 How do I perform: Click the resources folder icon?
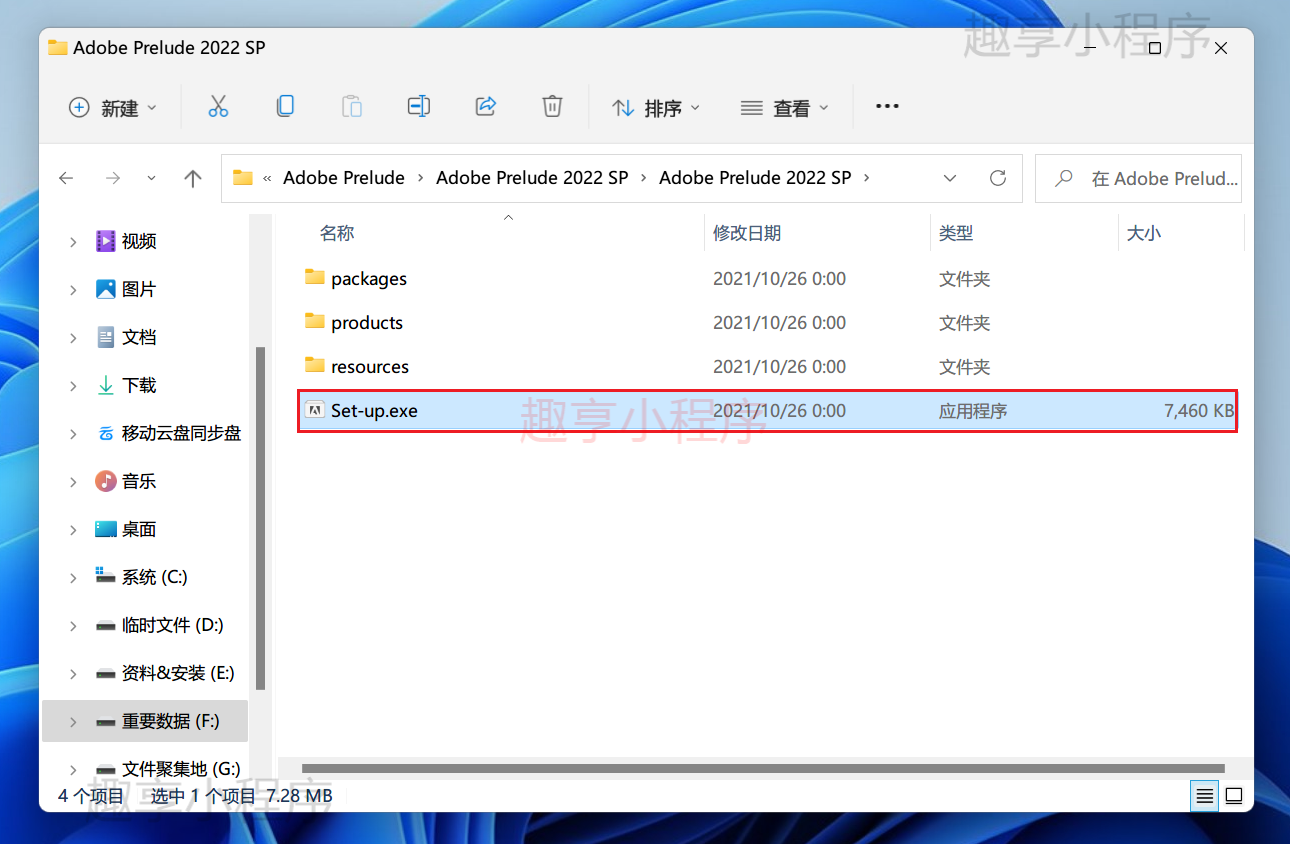[315, 365]
